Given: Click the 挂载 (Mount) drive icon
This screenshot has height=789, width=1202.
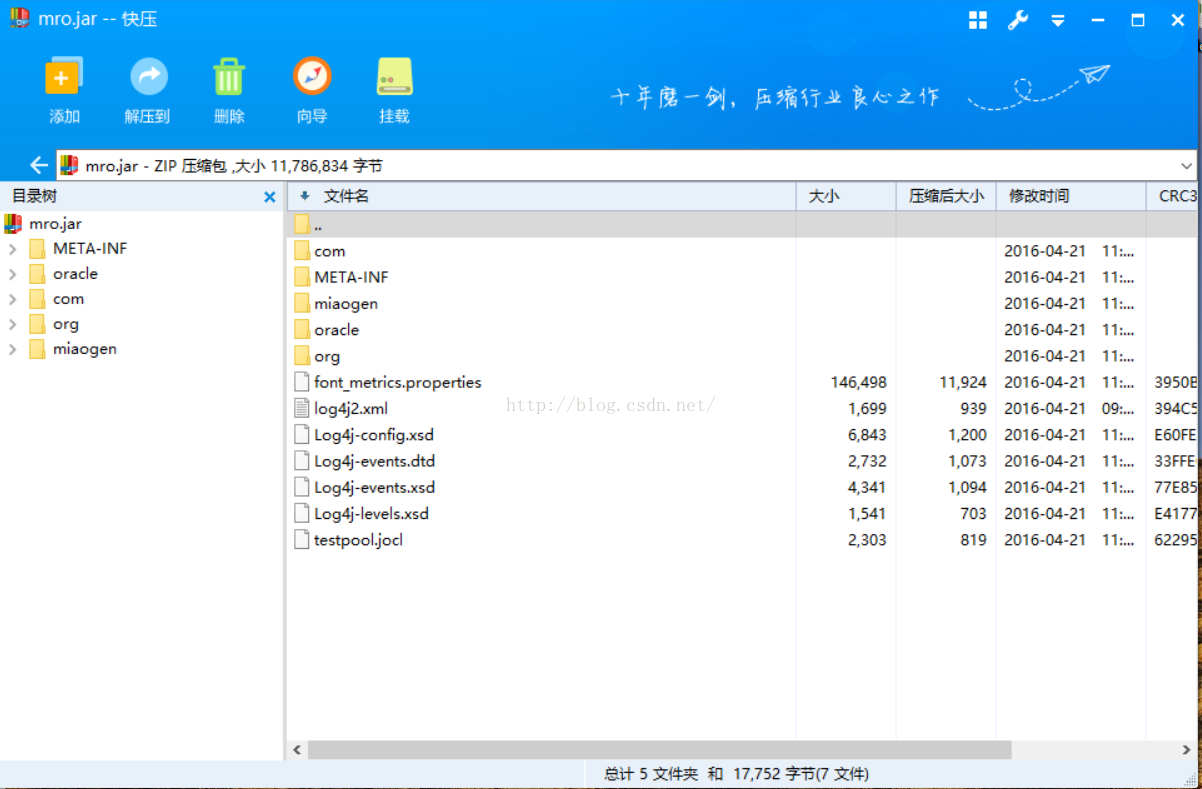Looking at the screenshot, I should (394, 77).
